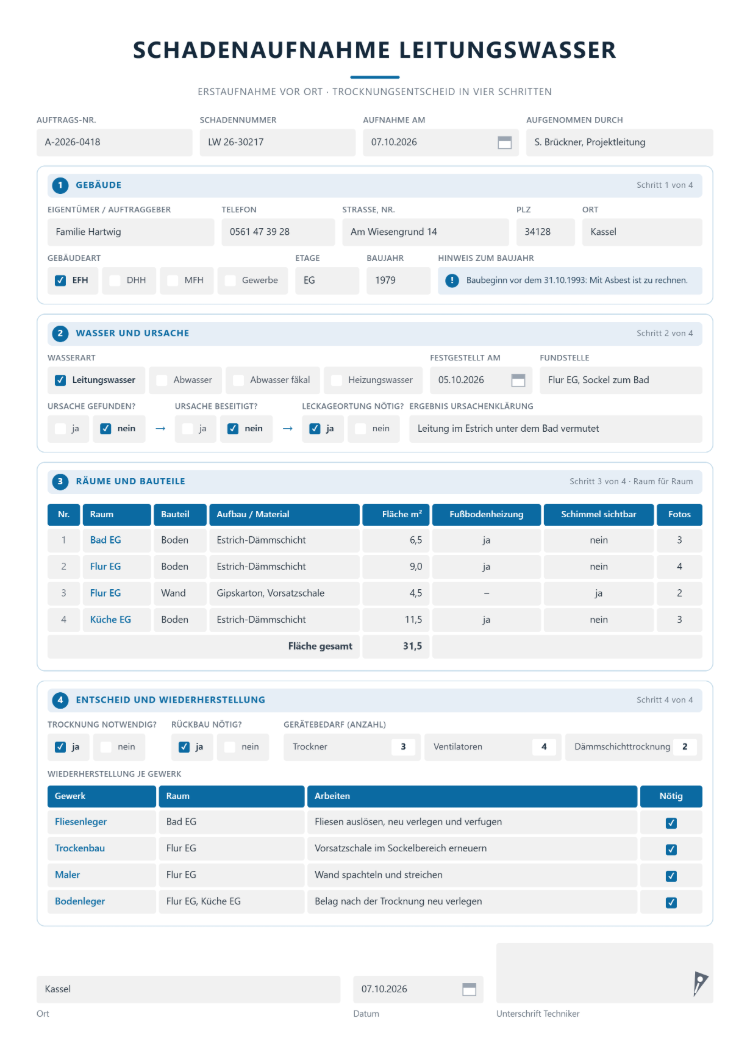750x1060 pixels.
Task: Click the Schimmel sichtbar column header
Action: click(599, 514)
